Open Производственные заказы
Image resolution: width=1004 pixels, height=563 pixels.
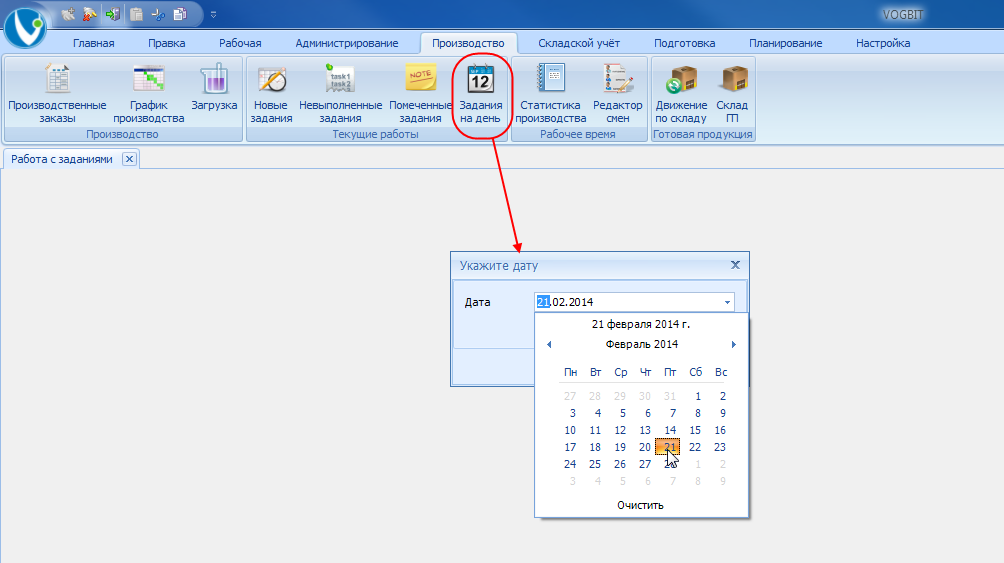pyautogui.click(x=58, y=93)
